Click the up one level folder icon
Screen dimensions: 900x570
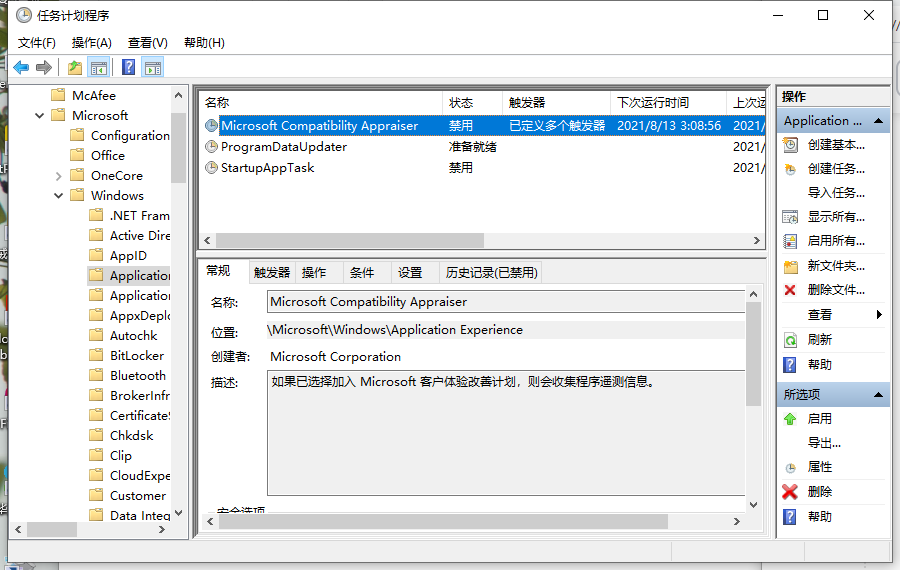75,68
